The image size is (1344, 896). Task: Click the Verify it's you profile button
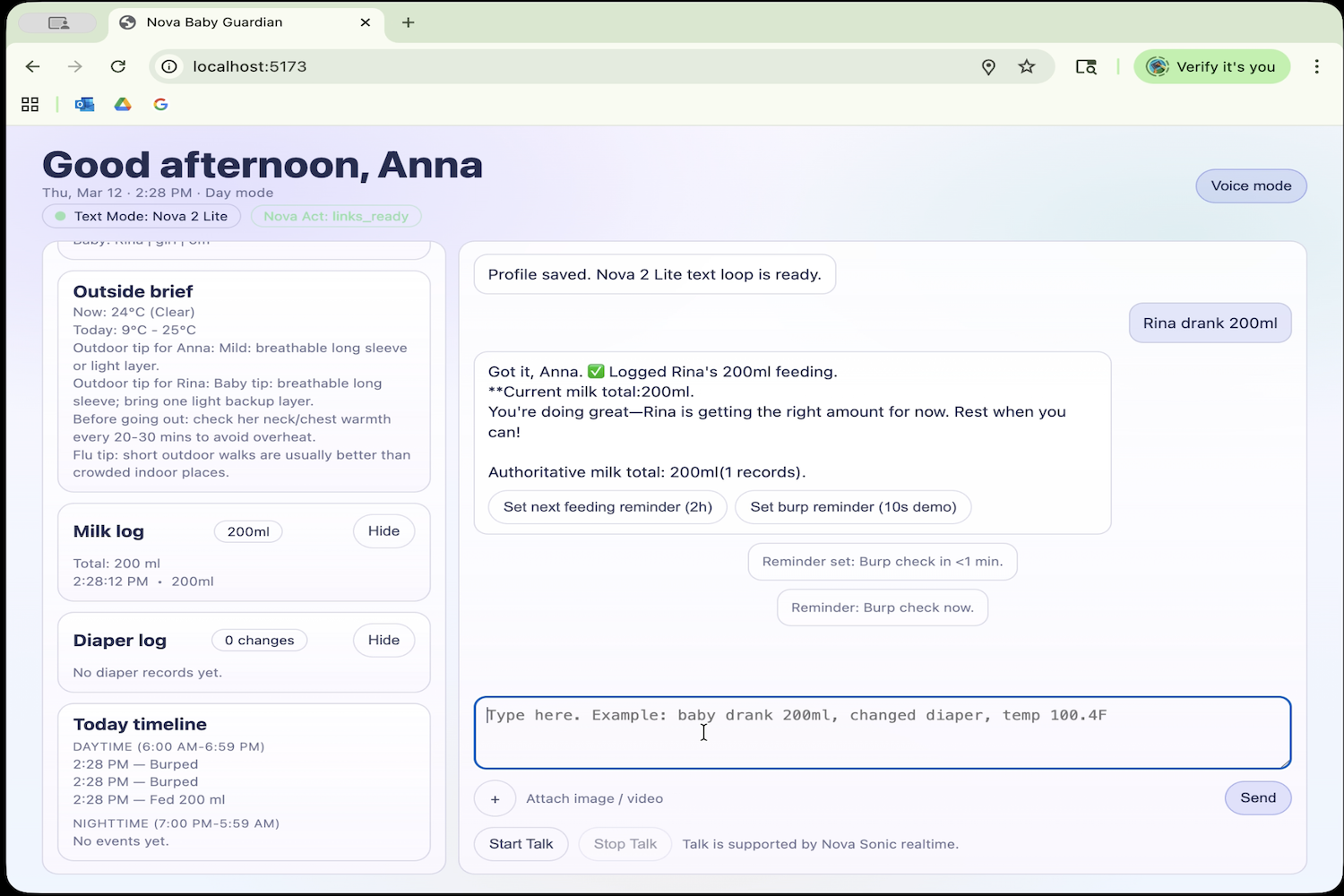[1211, 66]
